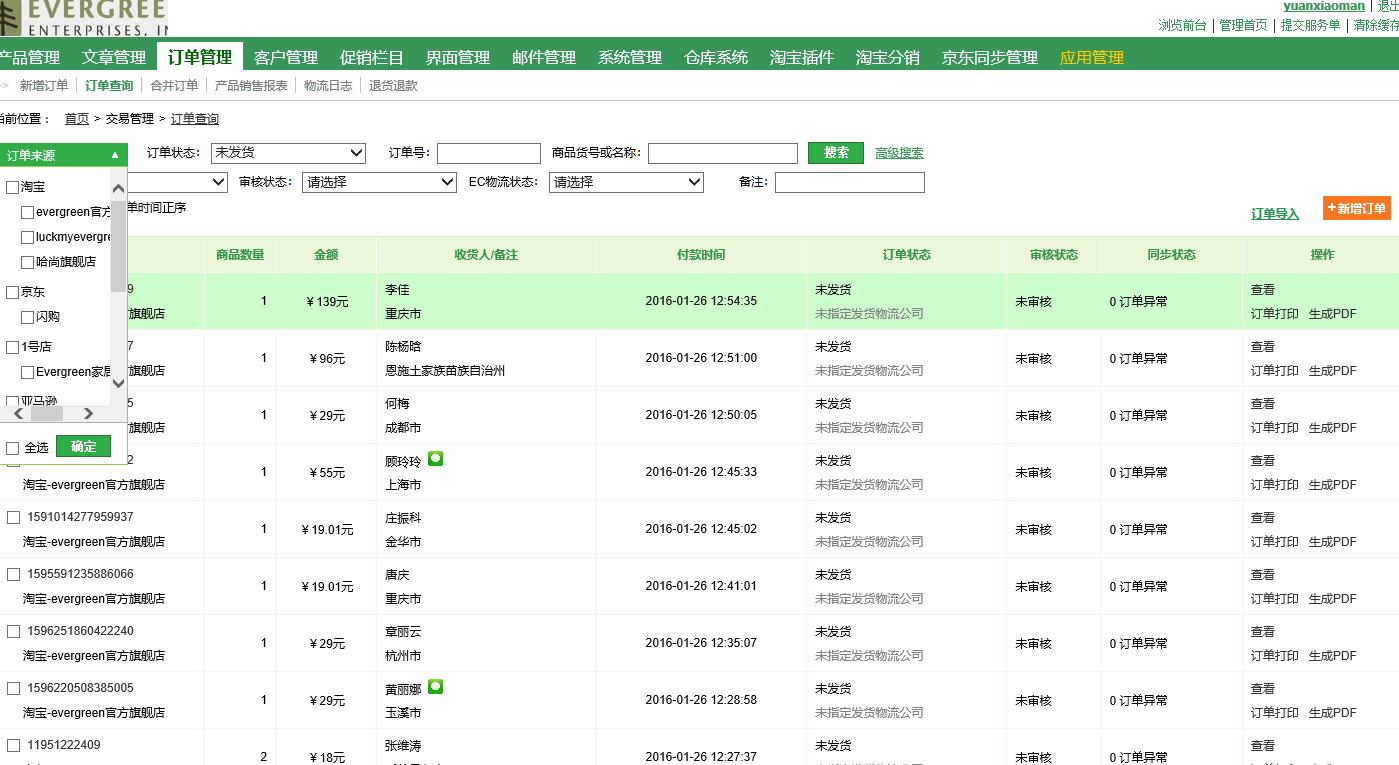Click the source list scroll-right arrow
This screenshot has width=1399, height=765.
click(x=88, y=413)
